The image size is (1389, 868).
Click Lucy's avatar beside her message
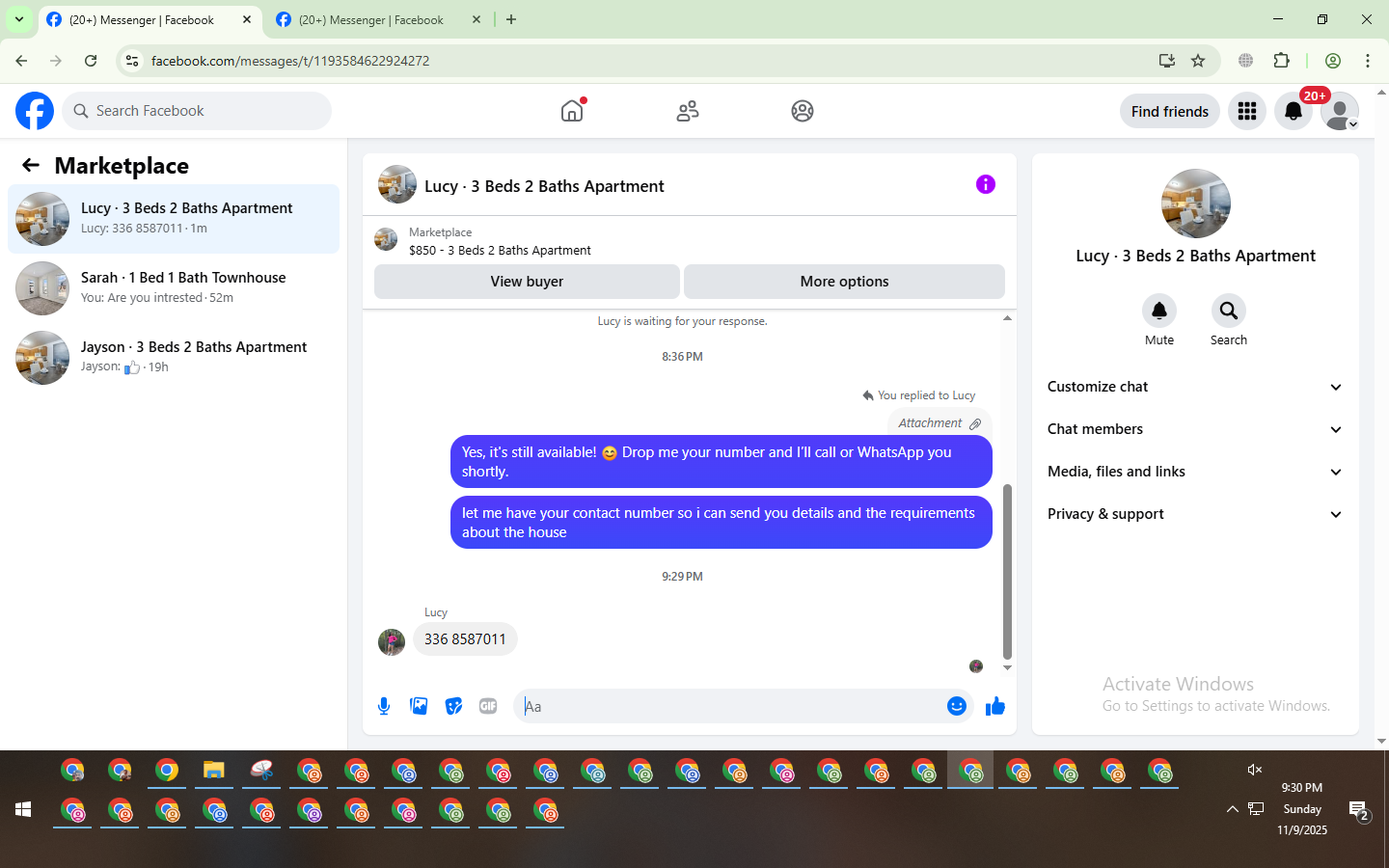pyautogui.click(x=392, y=641)
